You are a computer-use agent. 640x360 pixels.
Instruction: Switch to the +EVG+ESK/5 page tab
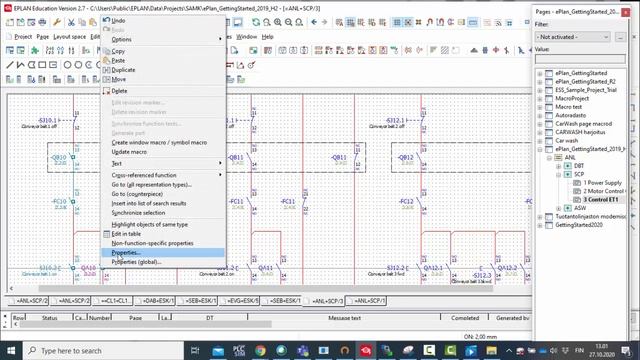pyautogui.click(x=239, y=301)
